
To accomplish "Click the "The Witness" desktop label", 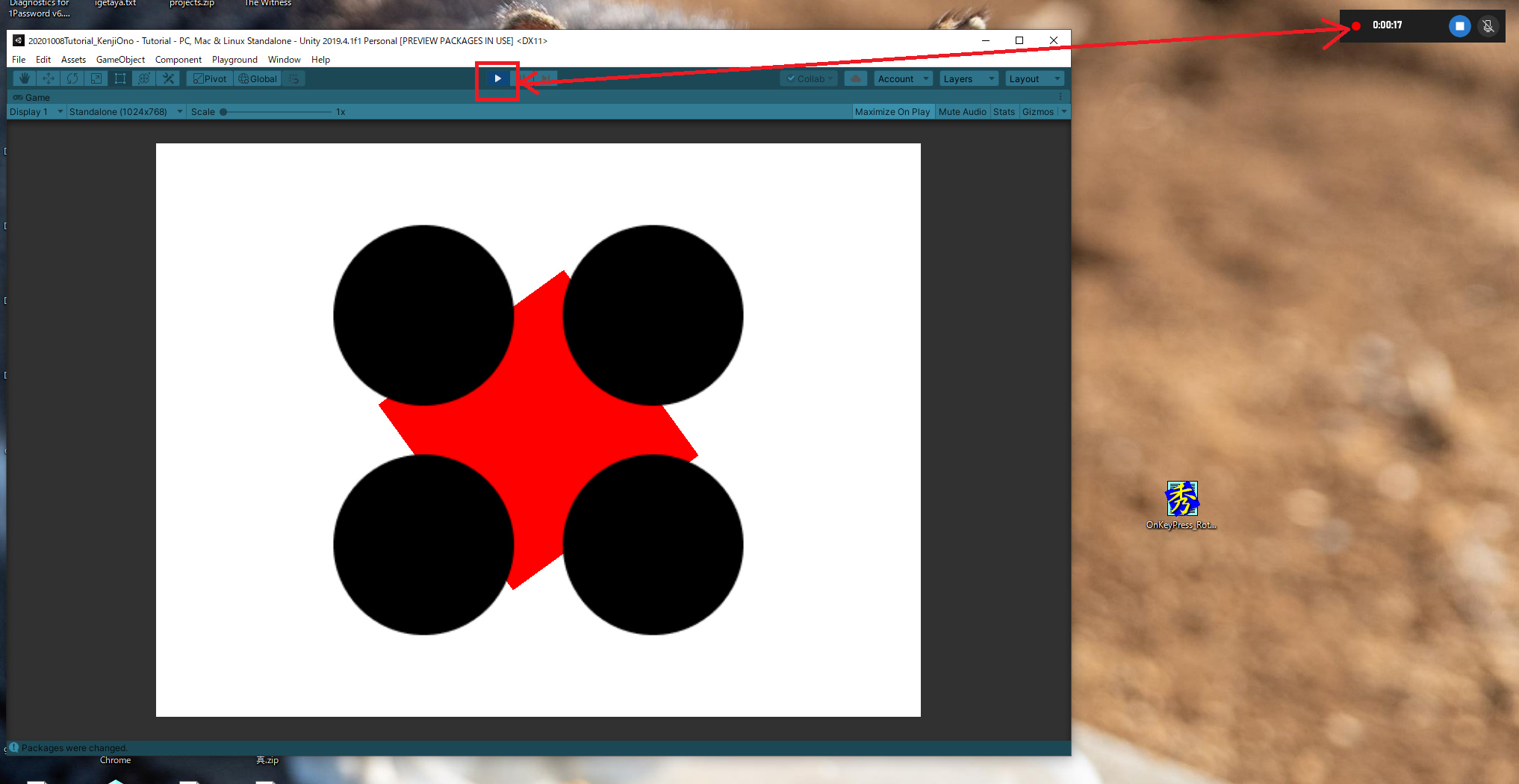I will [268, 4].
